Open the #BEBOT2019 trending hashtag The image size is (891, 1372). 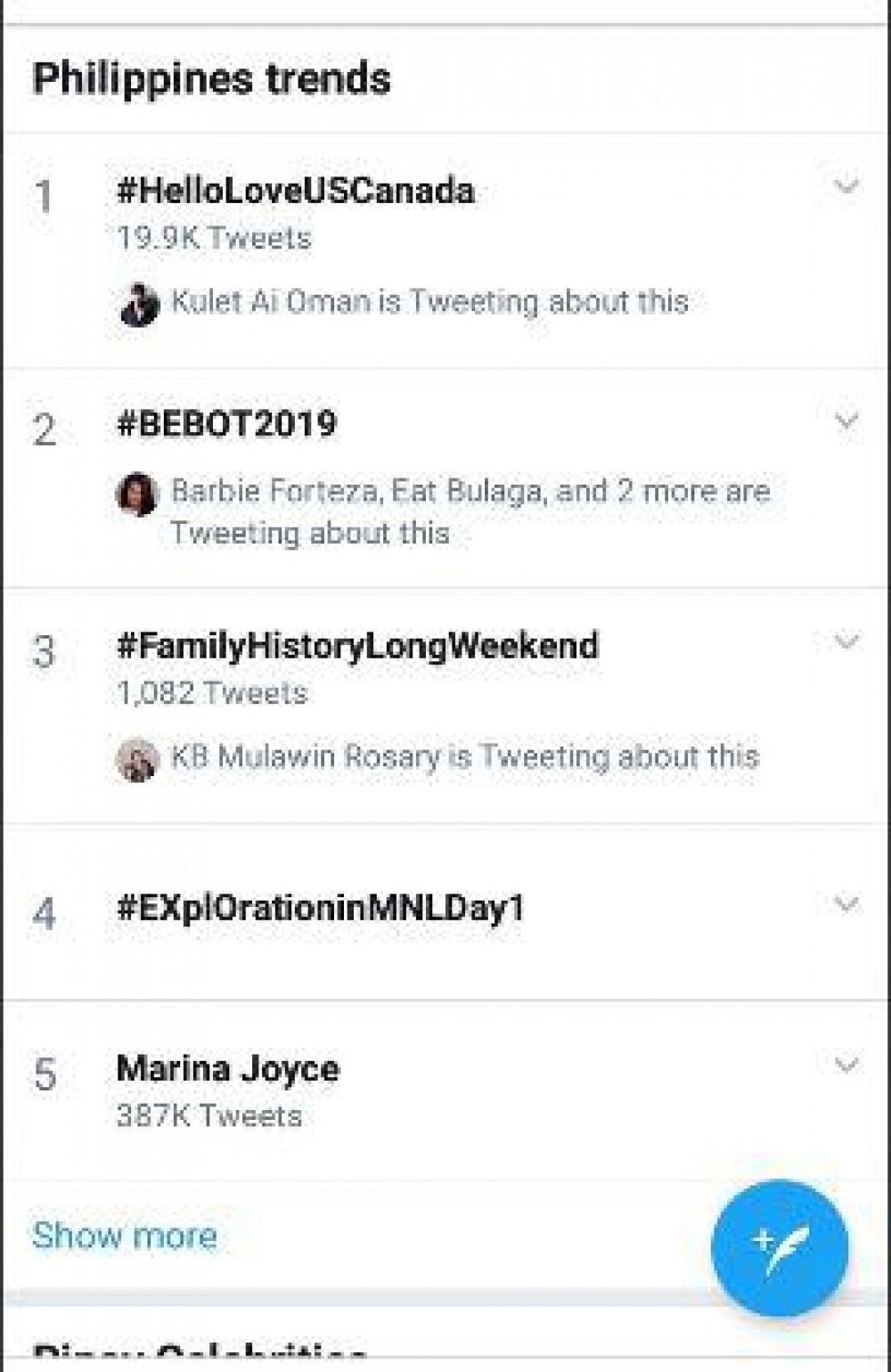click(226, 424)
